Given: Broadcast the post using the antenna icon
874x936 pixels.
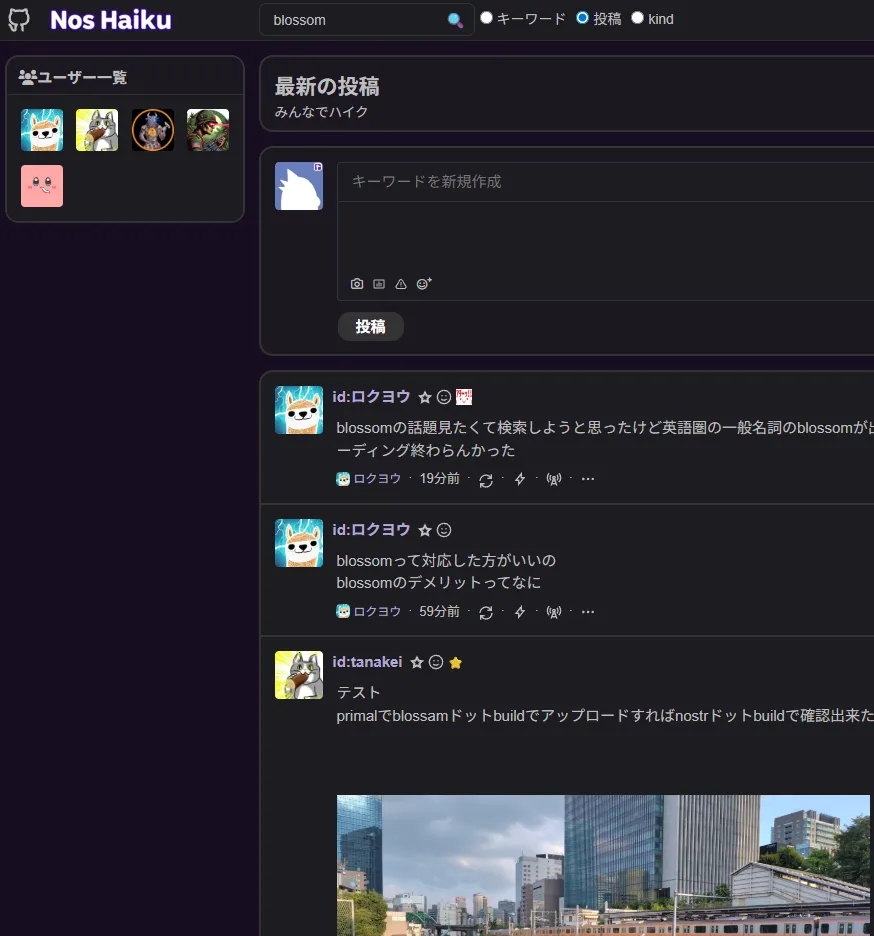Looking at the screenshot, I should click(x=554, y=479).
